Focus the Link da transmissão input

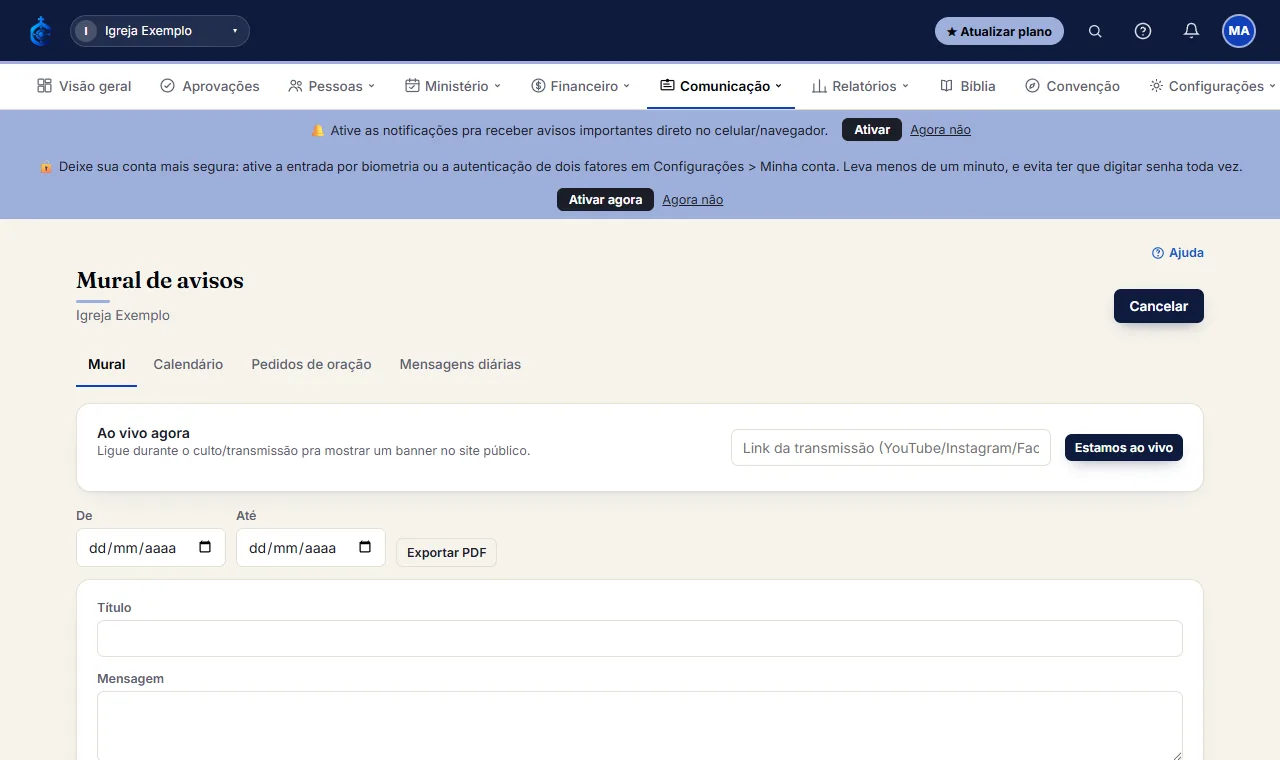click(x=891, y=448)
